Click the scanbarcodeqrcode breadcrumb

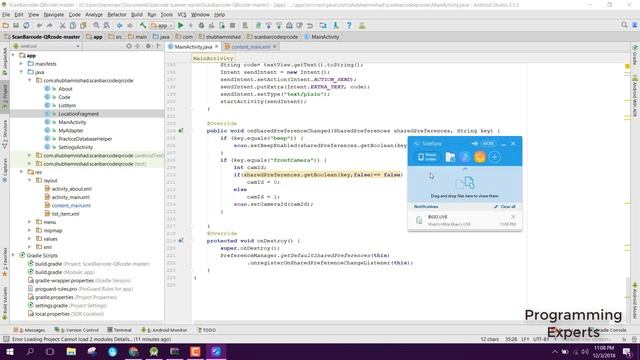272,37
